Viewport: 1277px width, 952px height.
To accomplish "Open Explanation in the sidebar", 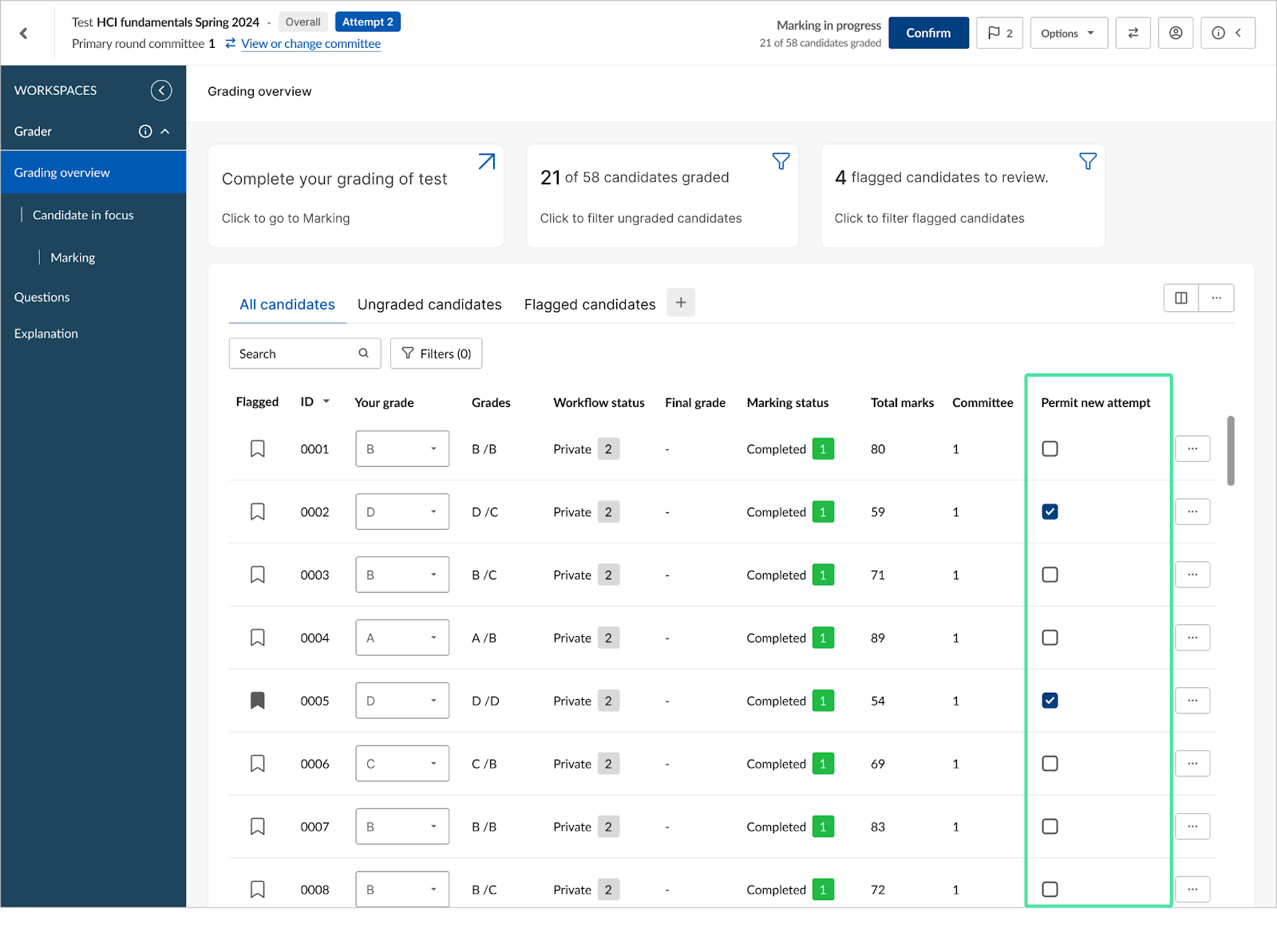I will [45, 334].
